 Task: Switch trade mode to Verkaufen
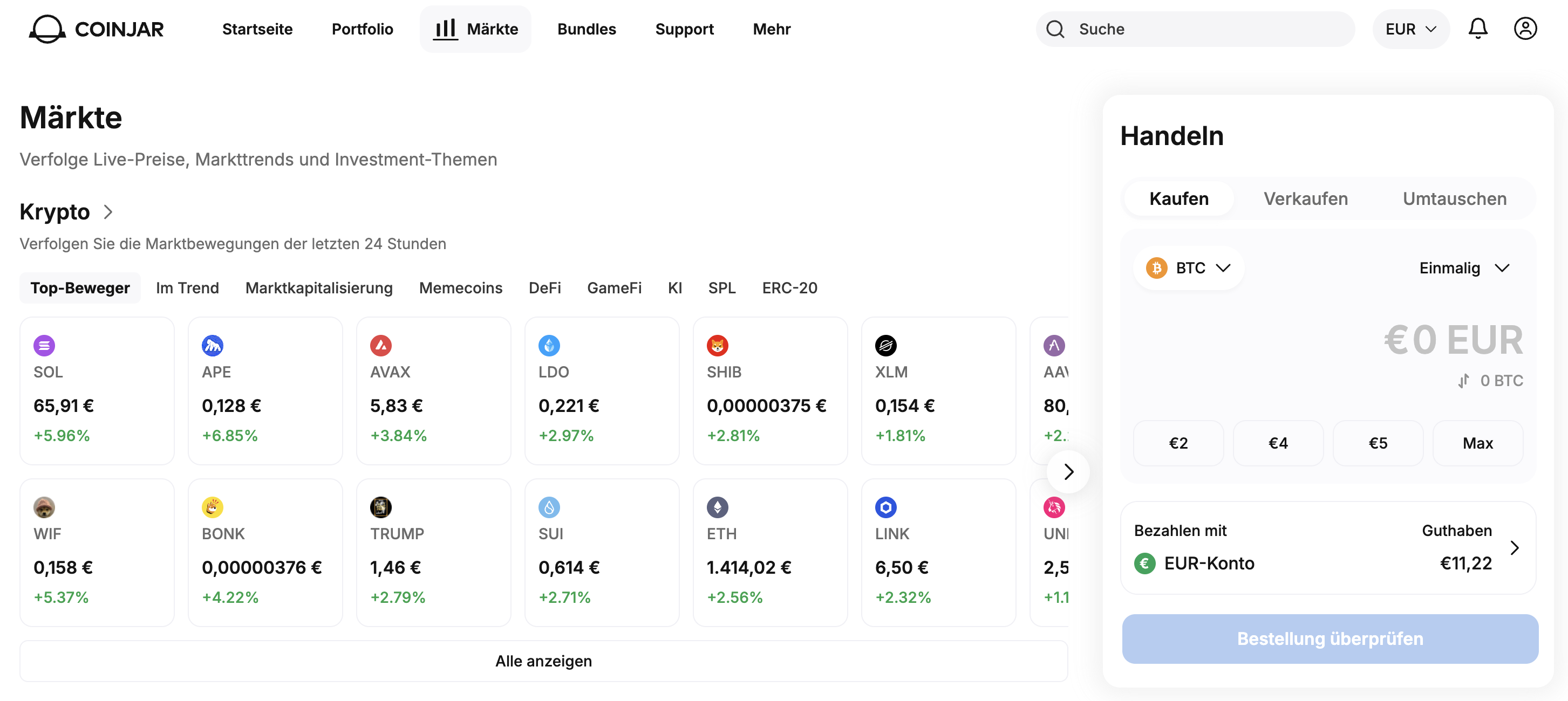click(x=1306, y=199)
